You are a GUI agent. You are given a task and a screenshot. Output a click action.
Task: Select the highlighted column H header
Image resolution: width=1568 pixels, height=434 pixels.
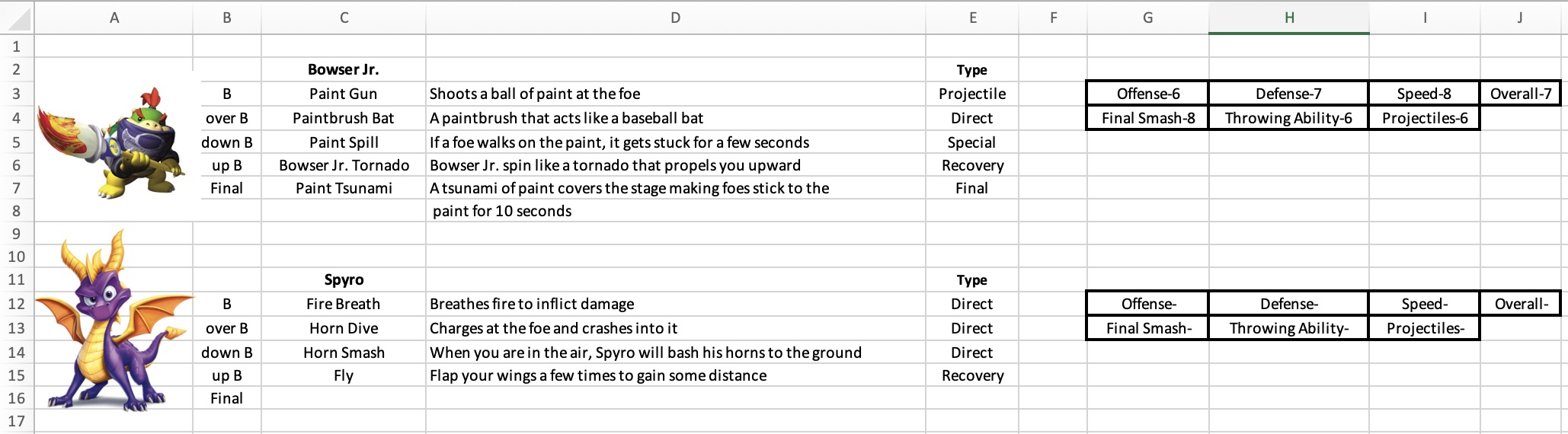[x=1288, y=18]
